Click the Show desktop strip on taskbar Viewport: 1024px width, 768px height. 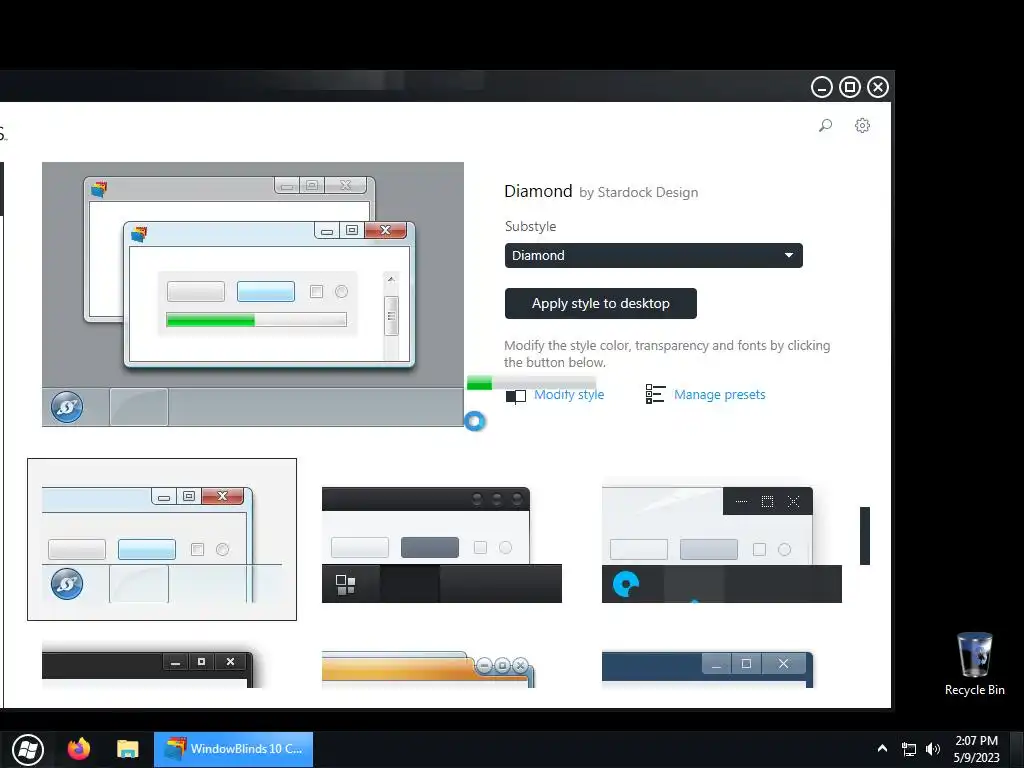pyautogui.click(x=1017, y=749)
